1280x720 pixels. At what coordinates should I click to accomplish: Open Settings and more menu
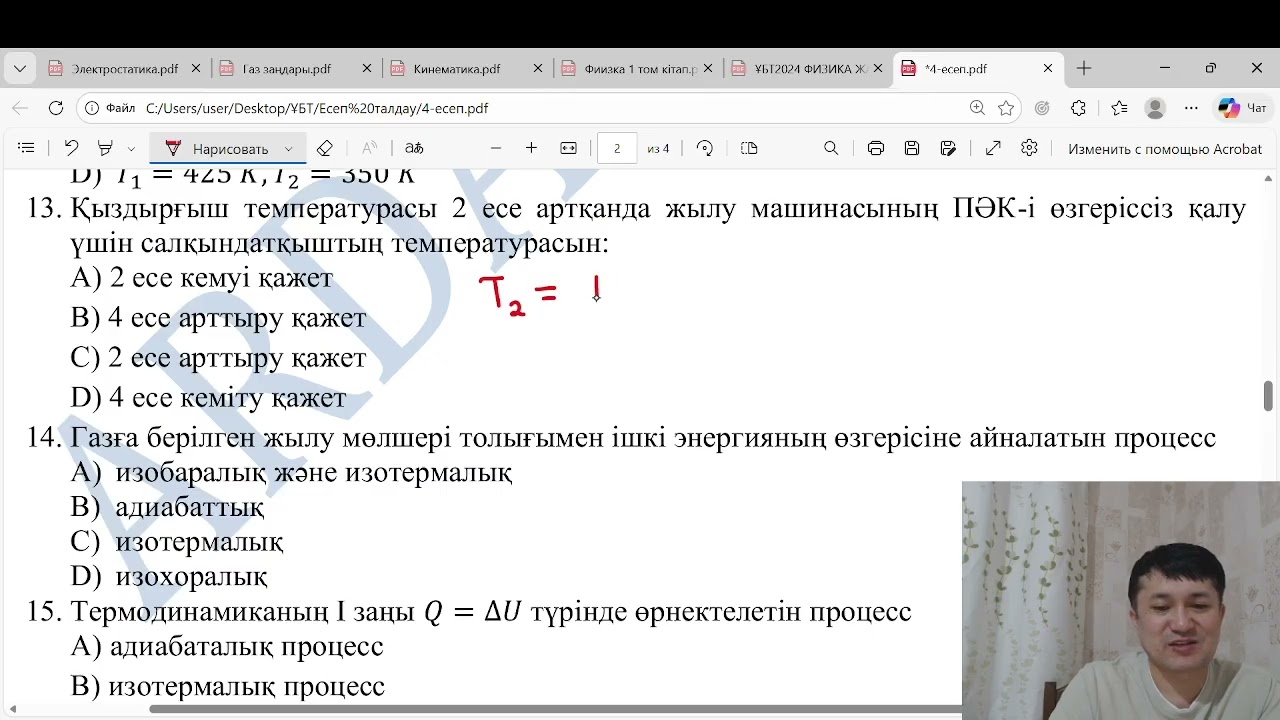pyautogui.click(x=1191, y=108)
